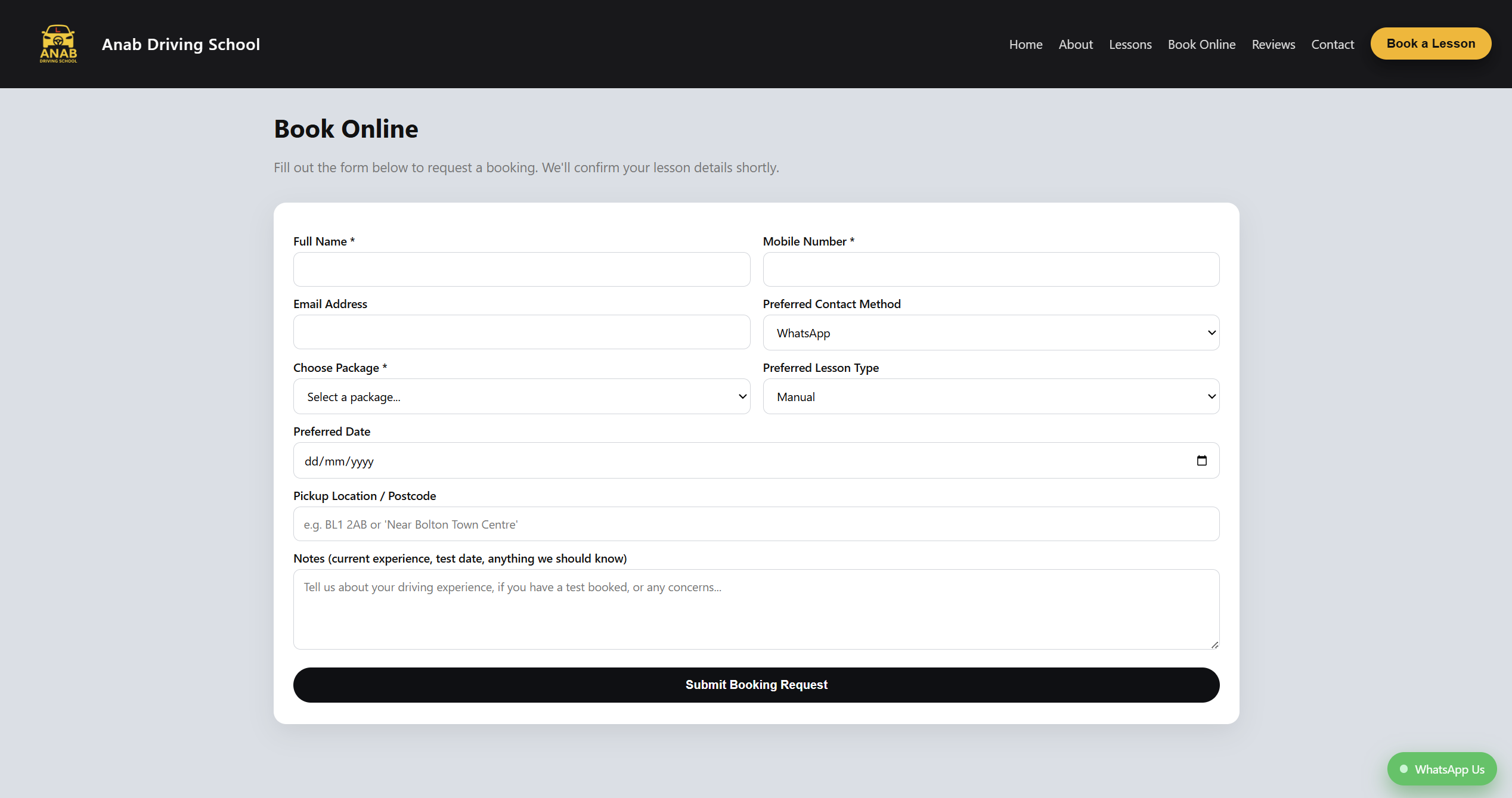
Task: Click Submit Booking Request button
Action: pos(756,685)
